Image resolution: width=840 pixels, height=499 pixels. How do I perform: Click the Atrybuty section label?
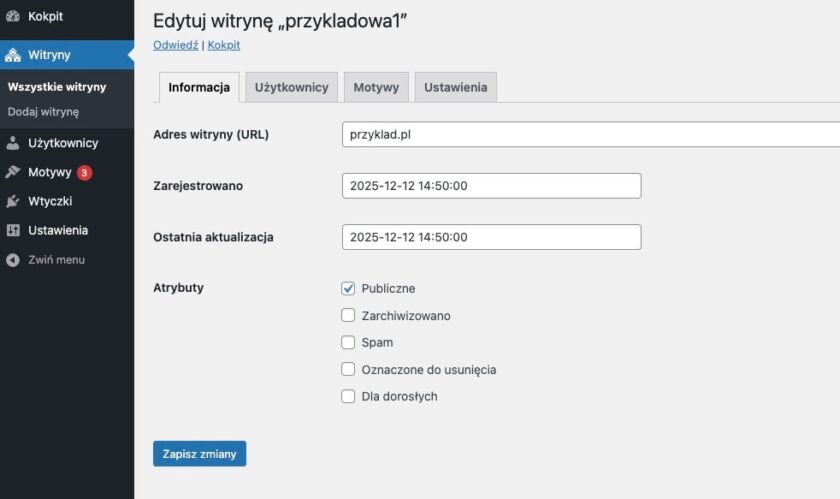[x=178, y=288]
